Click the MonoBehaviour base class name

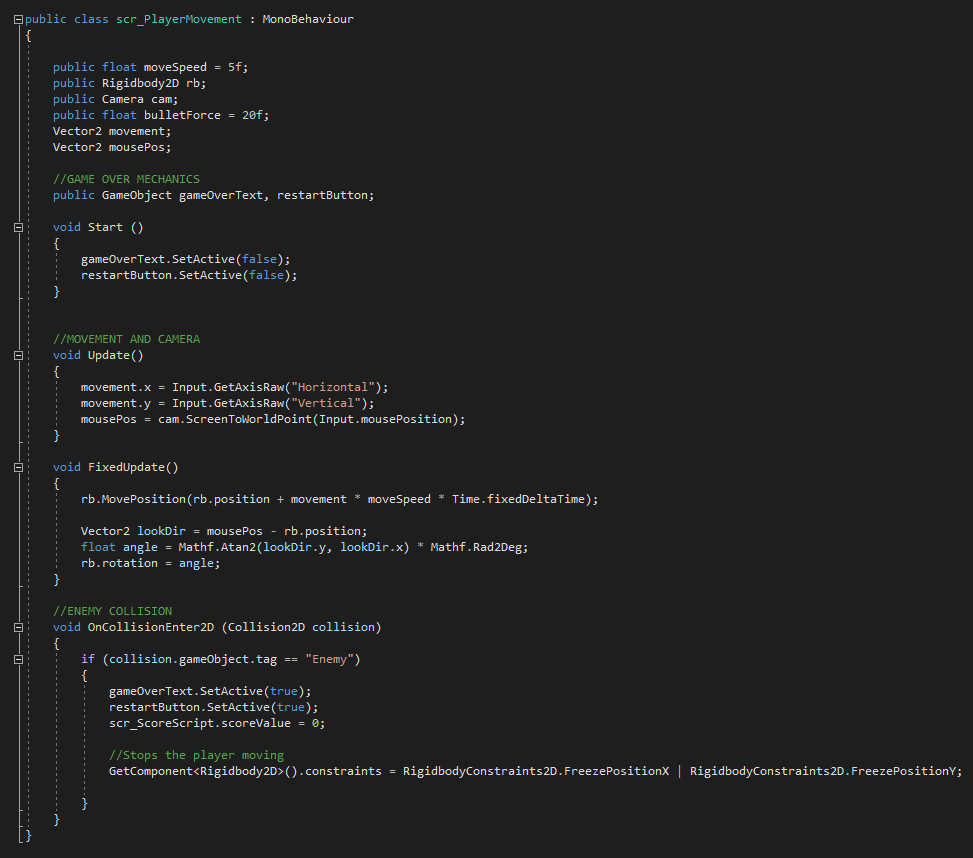tap(308, 19)
